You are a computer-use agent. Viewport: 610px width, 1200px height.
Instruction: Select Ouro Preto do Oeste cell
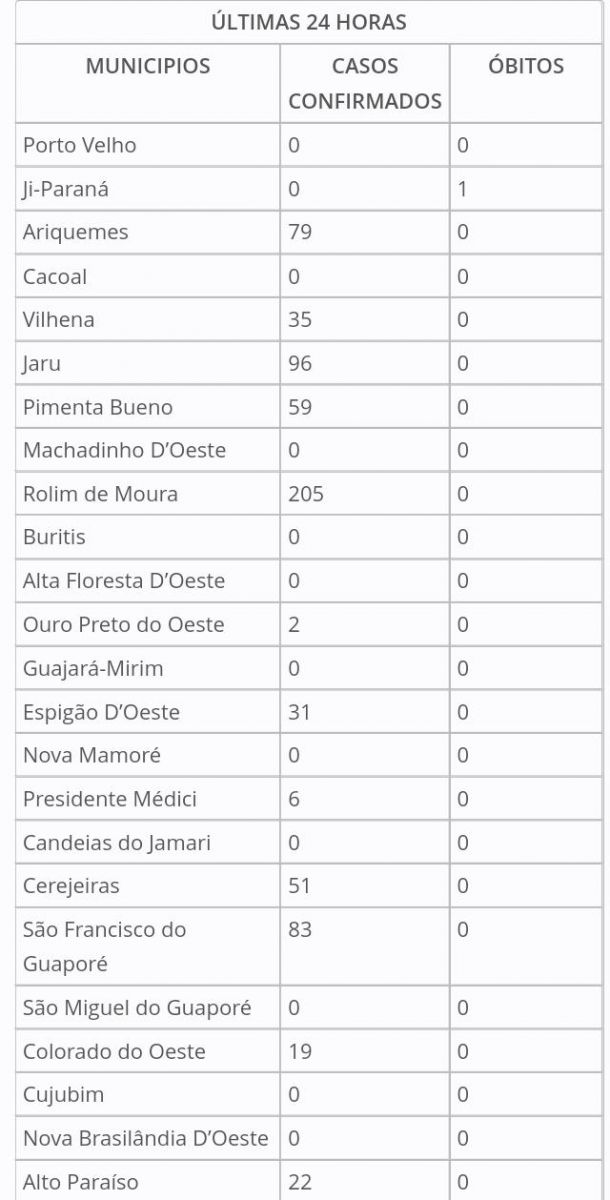(x=124, y=625)
